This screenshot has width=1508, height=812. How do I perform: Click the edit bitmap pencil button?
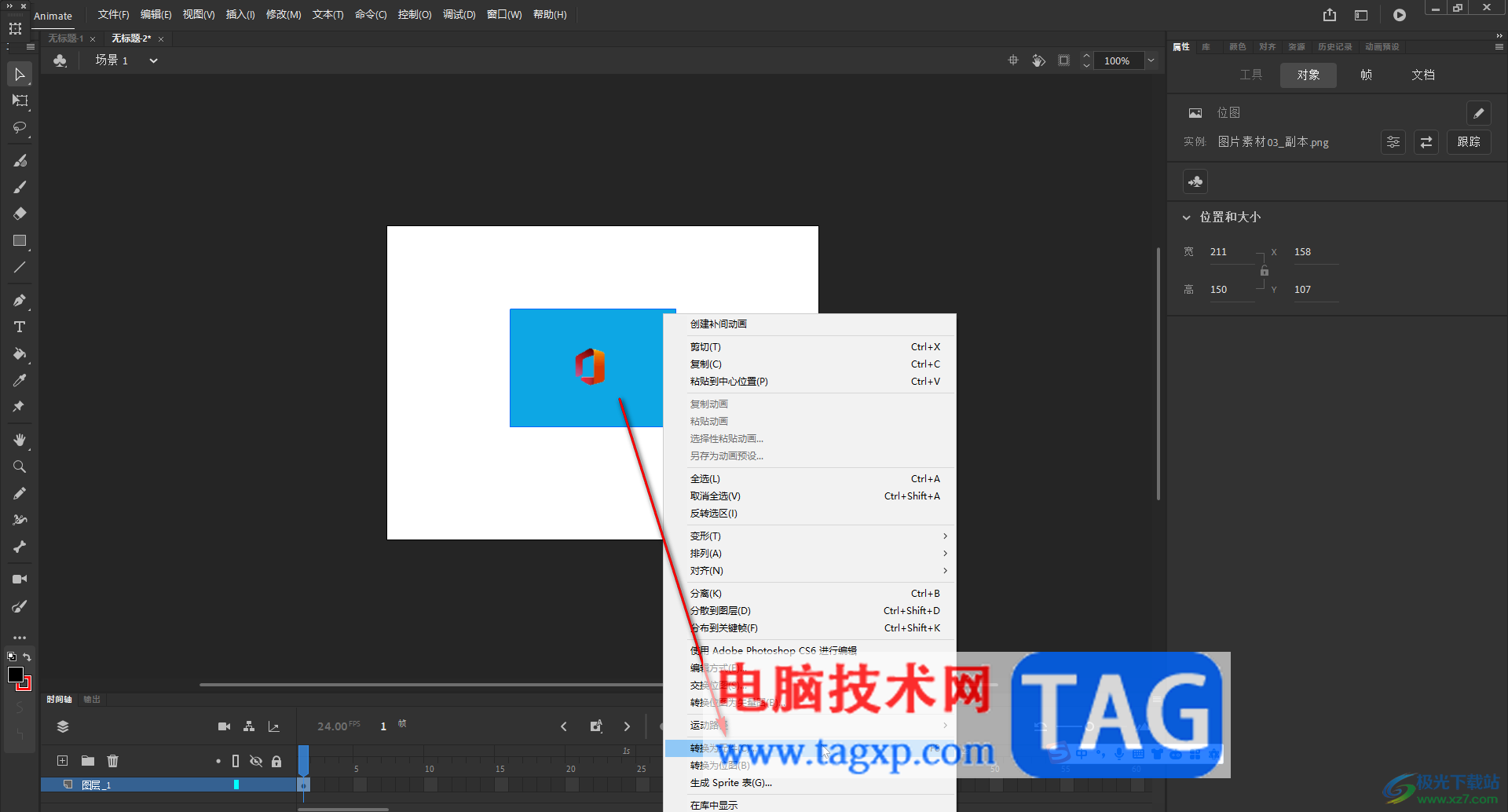tap(1478, 113)
